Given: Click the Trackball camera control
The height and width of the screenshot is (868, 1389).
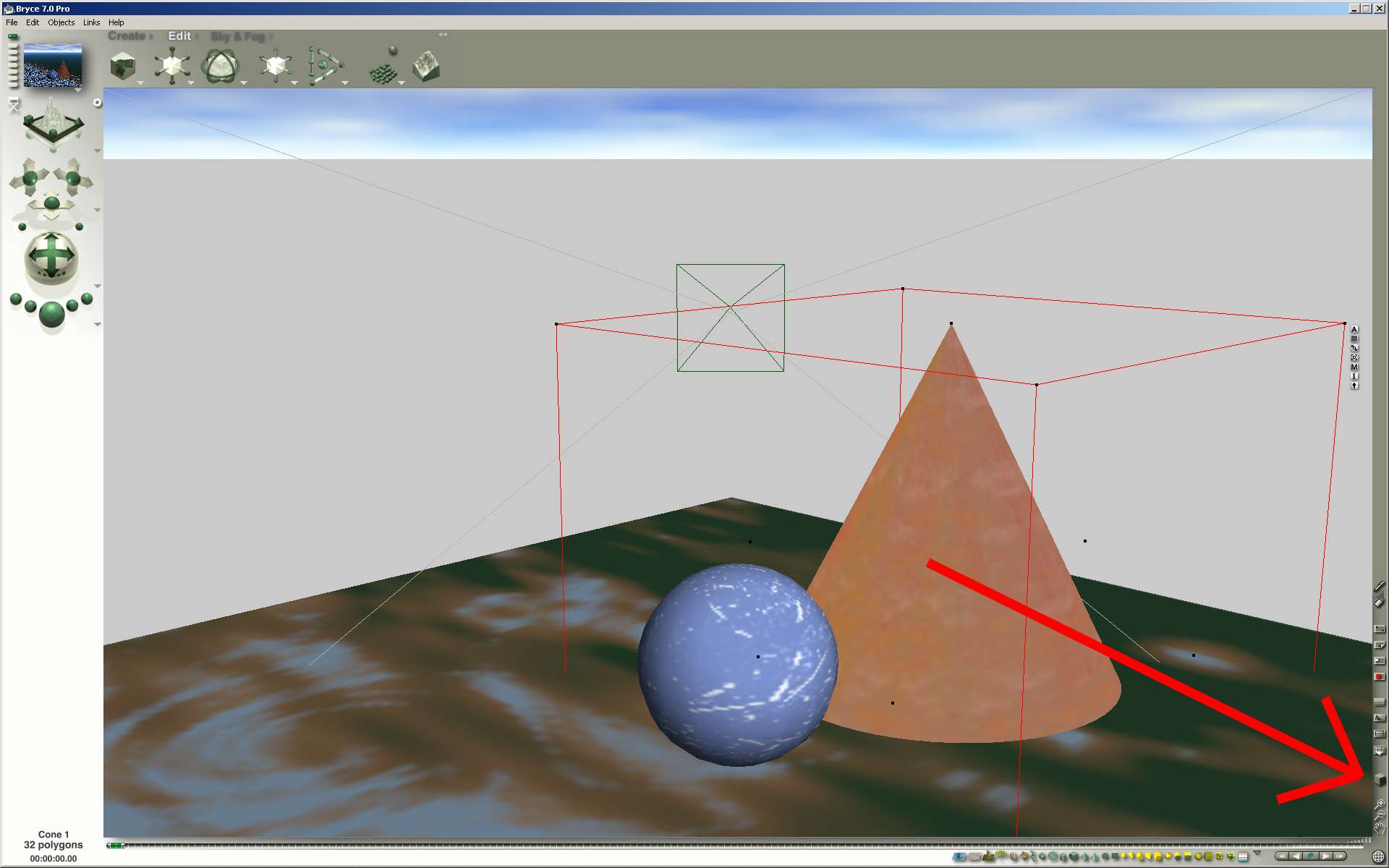Looking at the screenshot, I should click(51, 256).
